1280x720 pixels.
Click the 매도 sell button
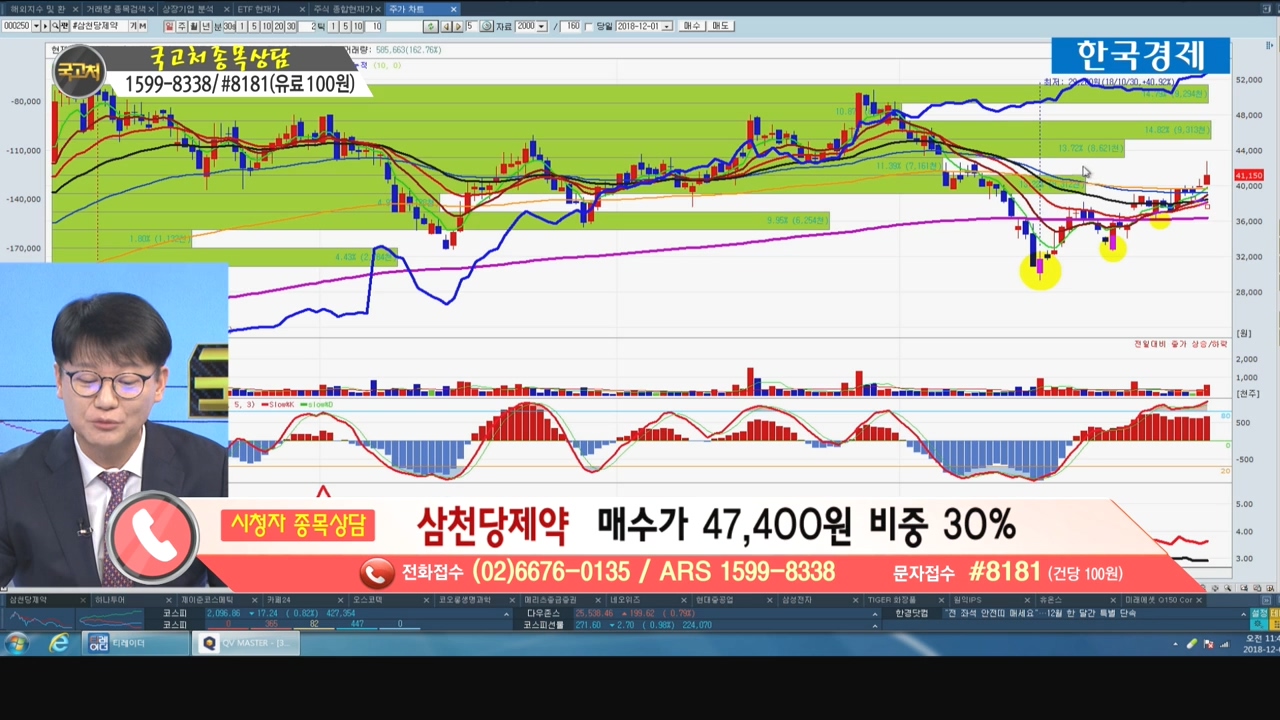click(720, 26)
